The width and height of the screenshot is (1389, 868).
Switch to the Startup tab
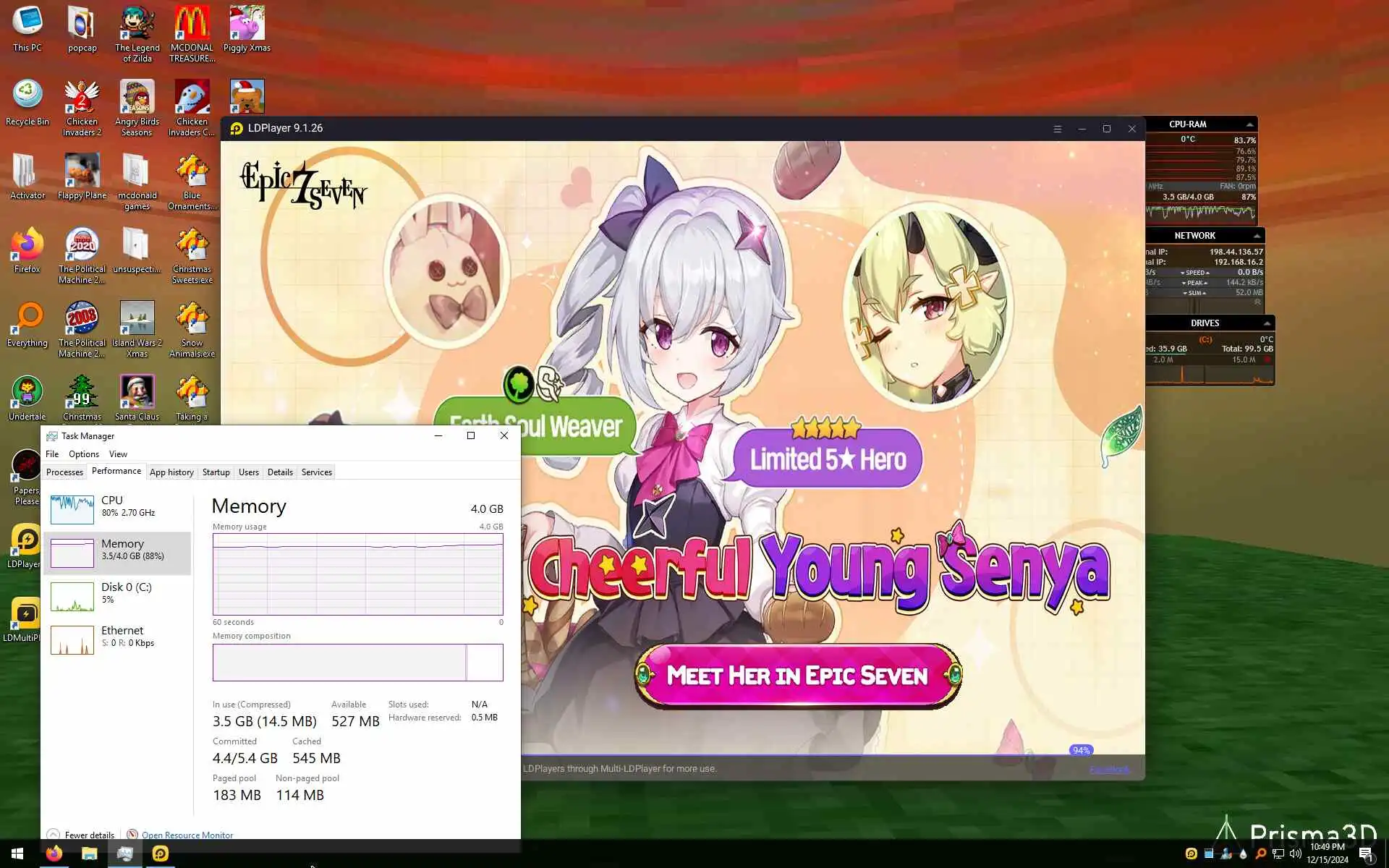(216, 472)
